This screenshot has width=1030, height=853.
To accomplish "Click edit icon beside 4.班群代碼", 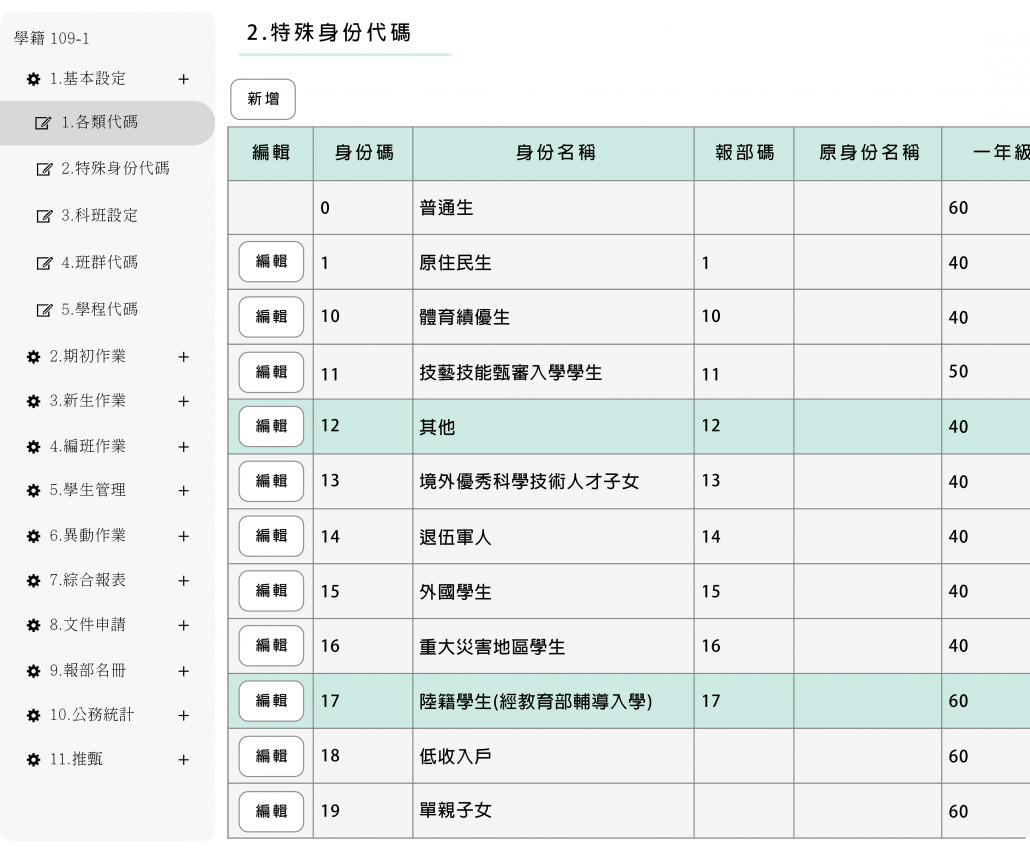I will (44, 263).
